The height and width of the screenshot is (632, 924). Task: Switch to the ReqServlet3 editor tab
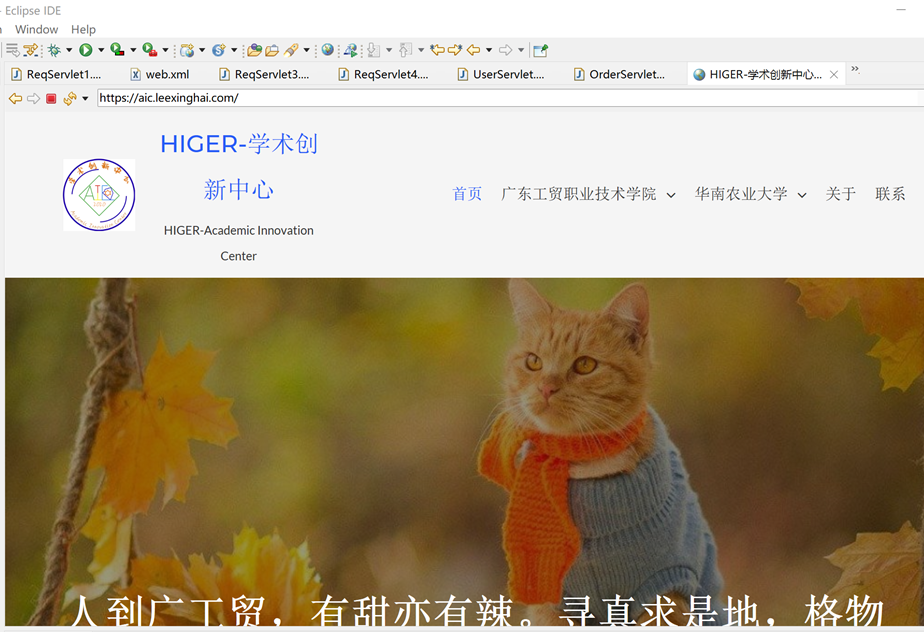point(265,74)
